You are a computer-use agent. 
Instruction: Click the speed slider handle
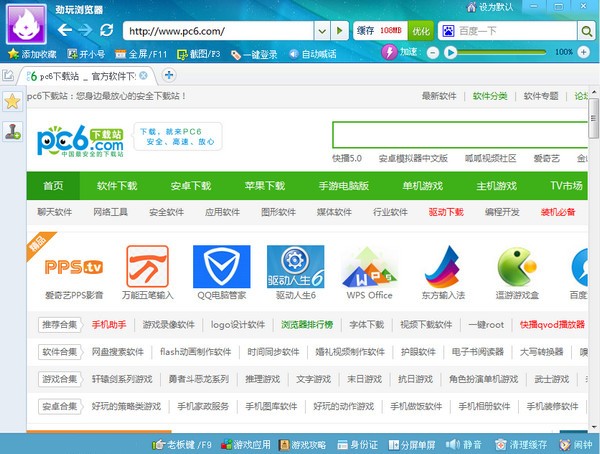coord(450,52)
